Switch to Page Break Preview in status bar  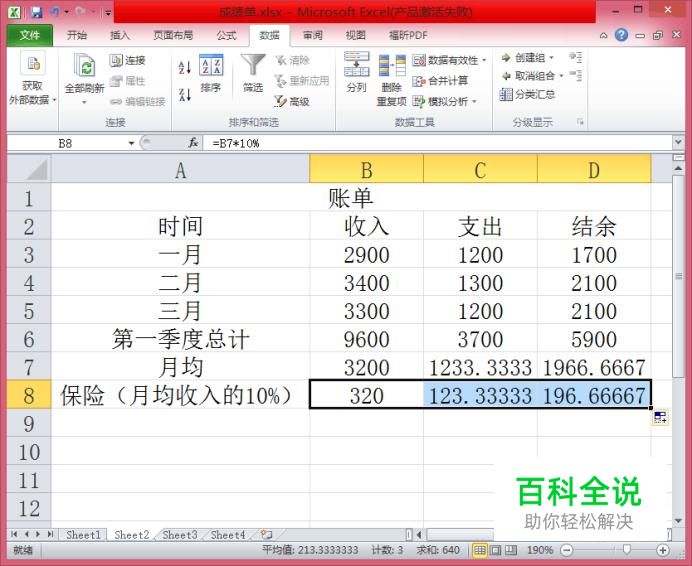(511, 550)
